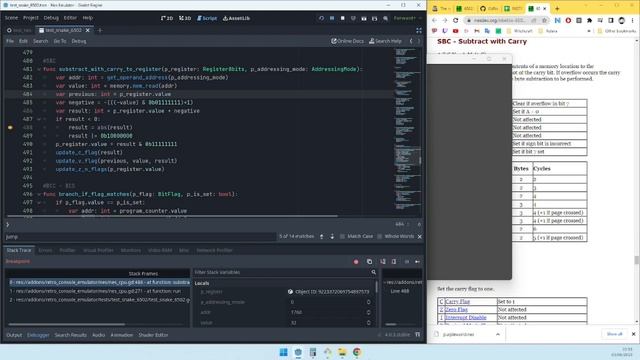Click the File Explorer icon in the taskbar

click(x=342, y=352)
